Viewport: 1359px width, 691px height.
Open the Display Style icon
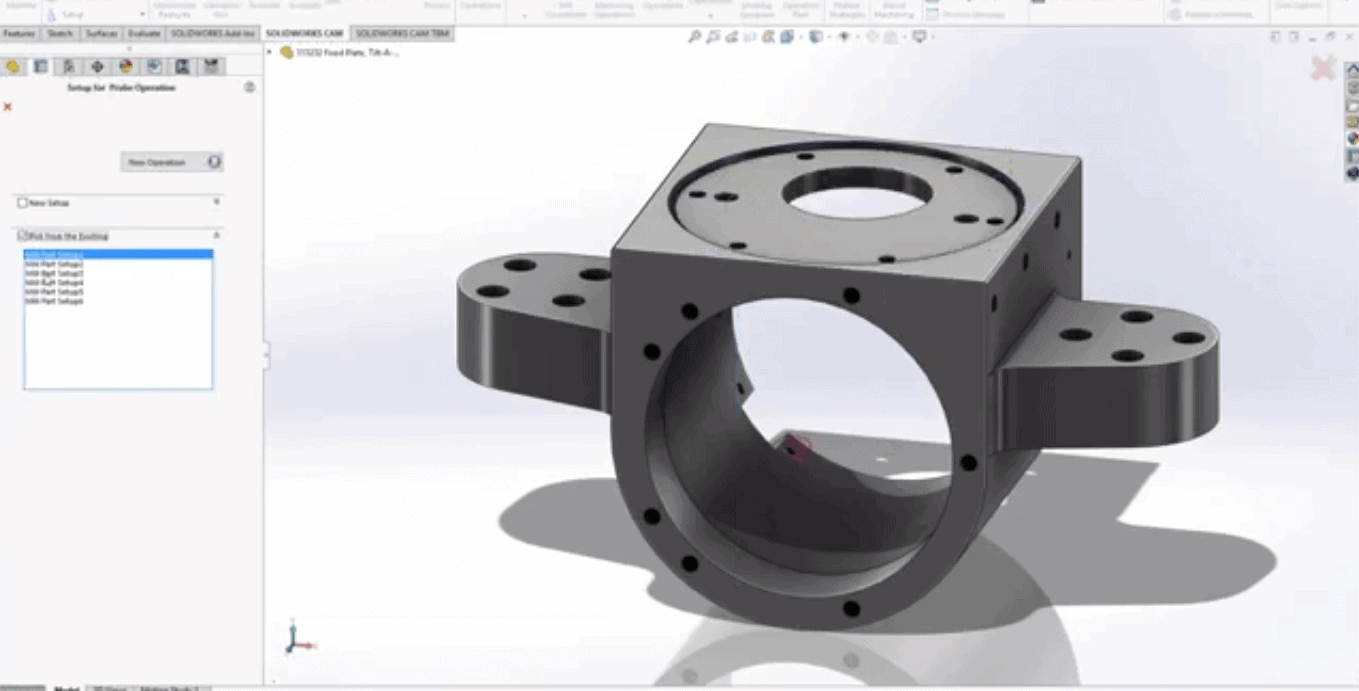tap(815, 37)
